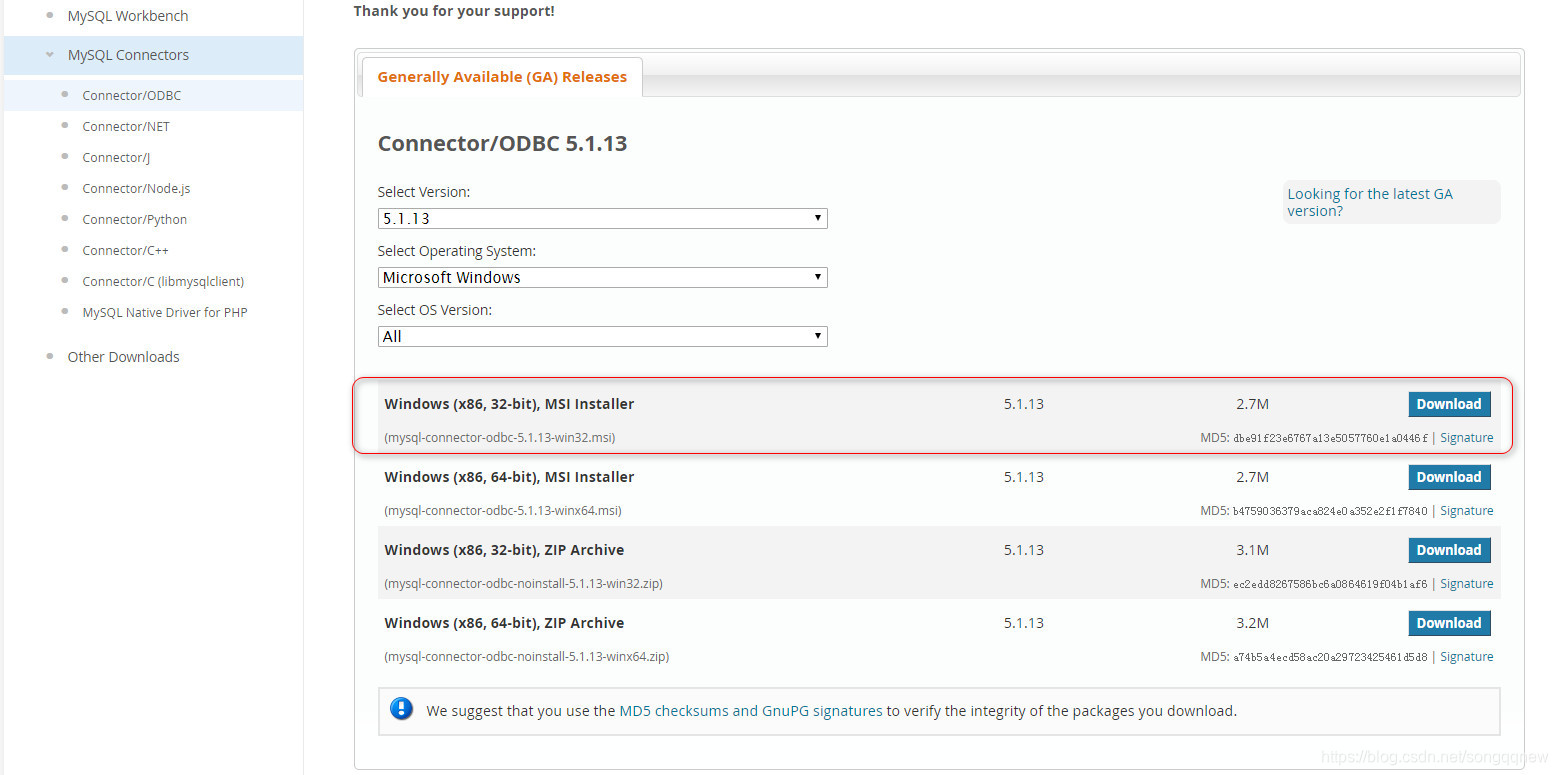Download the 64-bit MSI Installer
The width and height of the screenshot is (1558, 775).
click(x=1449, y=477)
